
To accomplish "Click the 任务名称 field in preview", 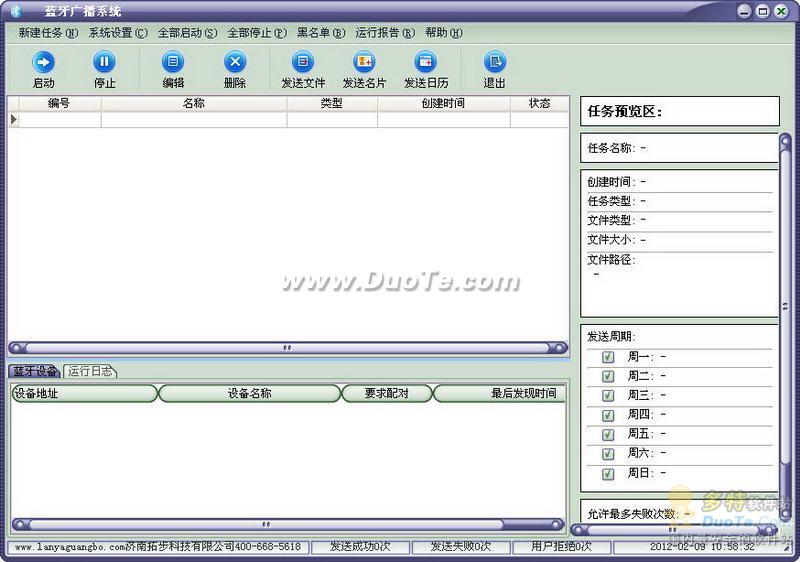I will pos(679,148).
